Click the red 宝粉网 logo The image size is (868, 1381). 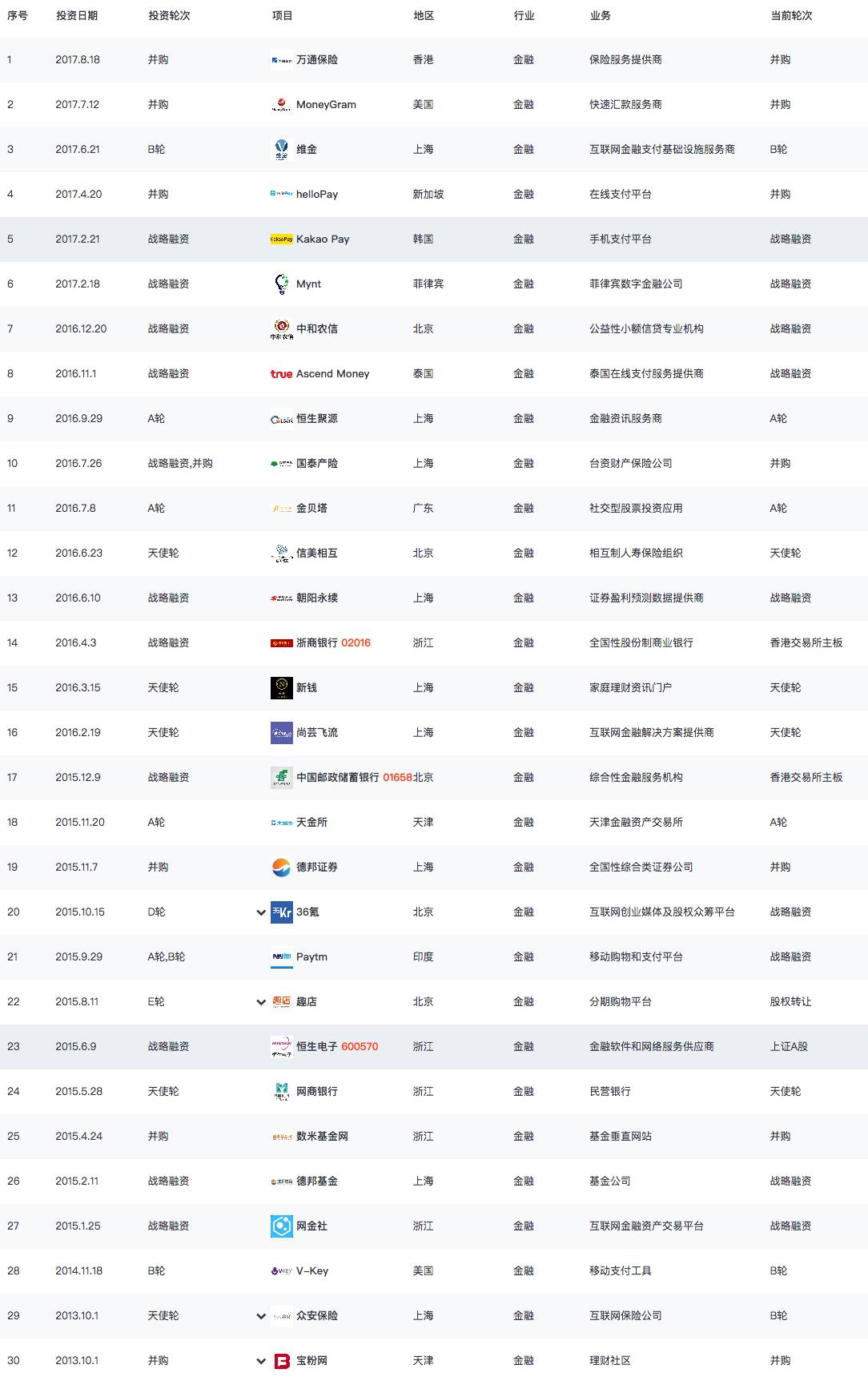tap(281, 1361)
